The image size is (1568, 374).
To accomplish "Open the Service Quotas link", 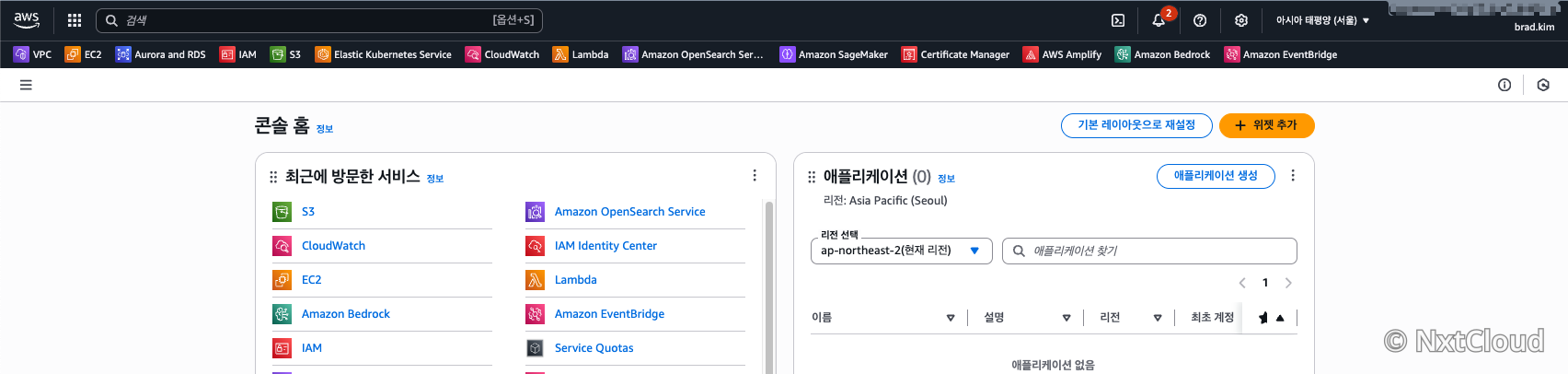I will pyautogui.click(x=594, y=348).
